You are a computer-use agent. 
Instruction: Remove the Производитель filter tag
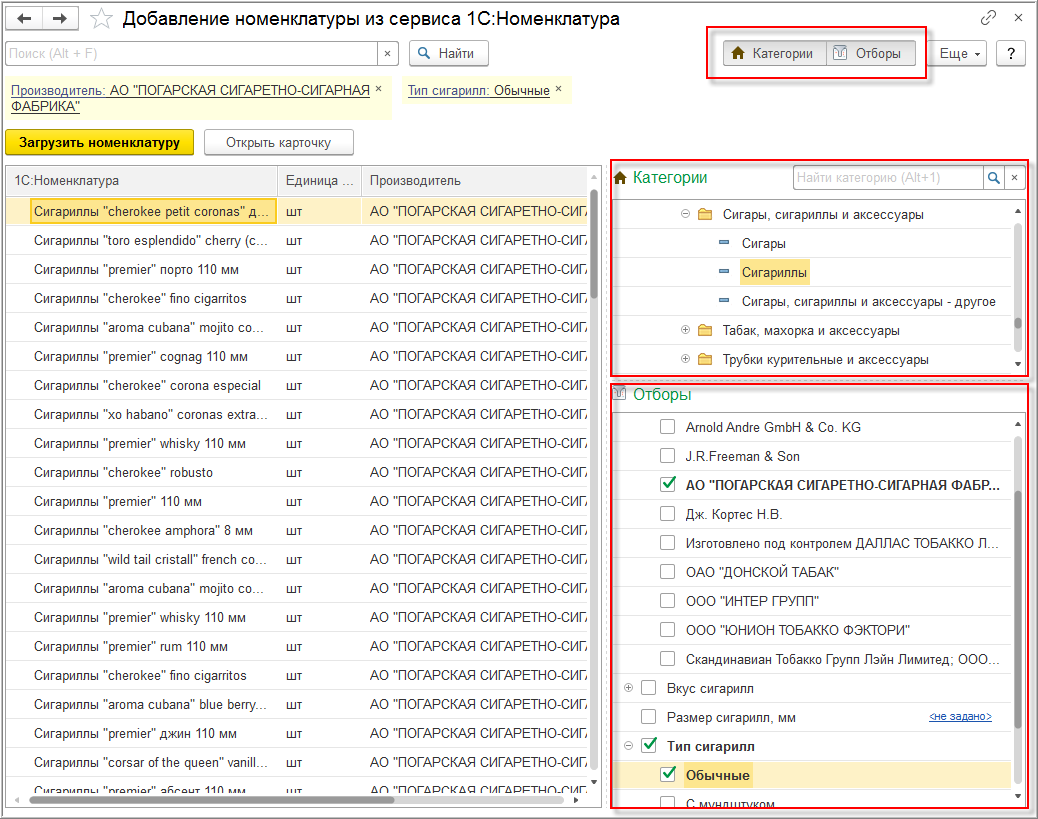tap(378, 89)
